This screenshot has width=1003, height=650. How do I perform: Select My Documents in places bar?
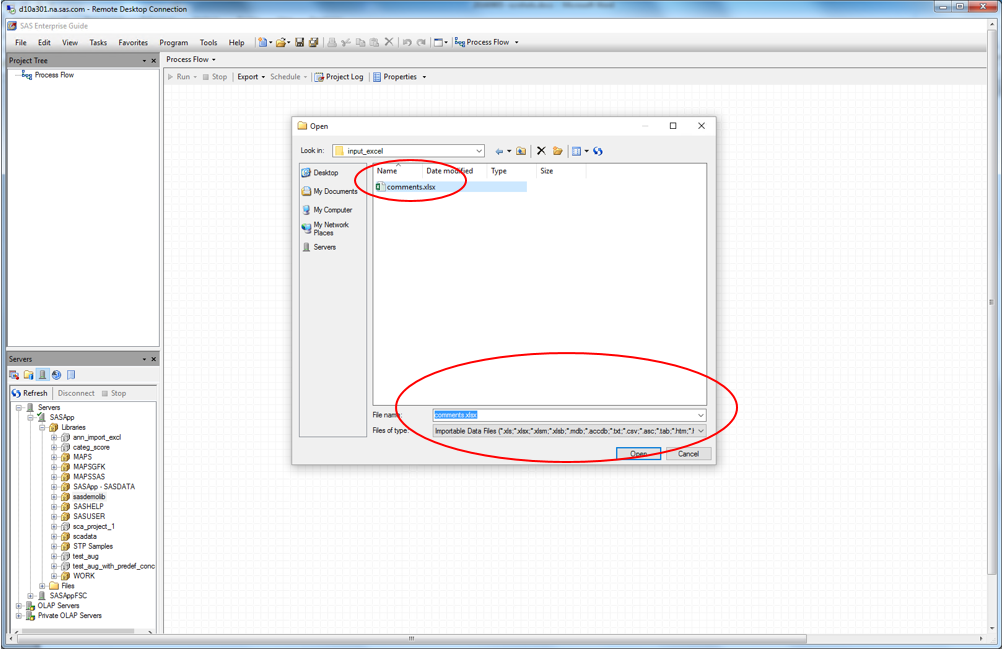329,191
